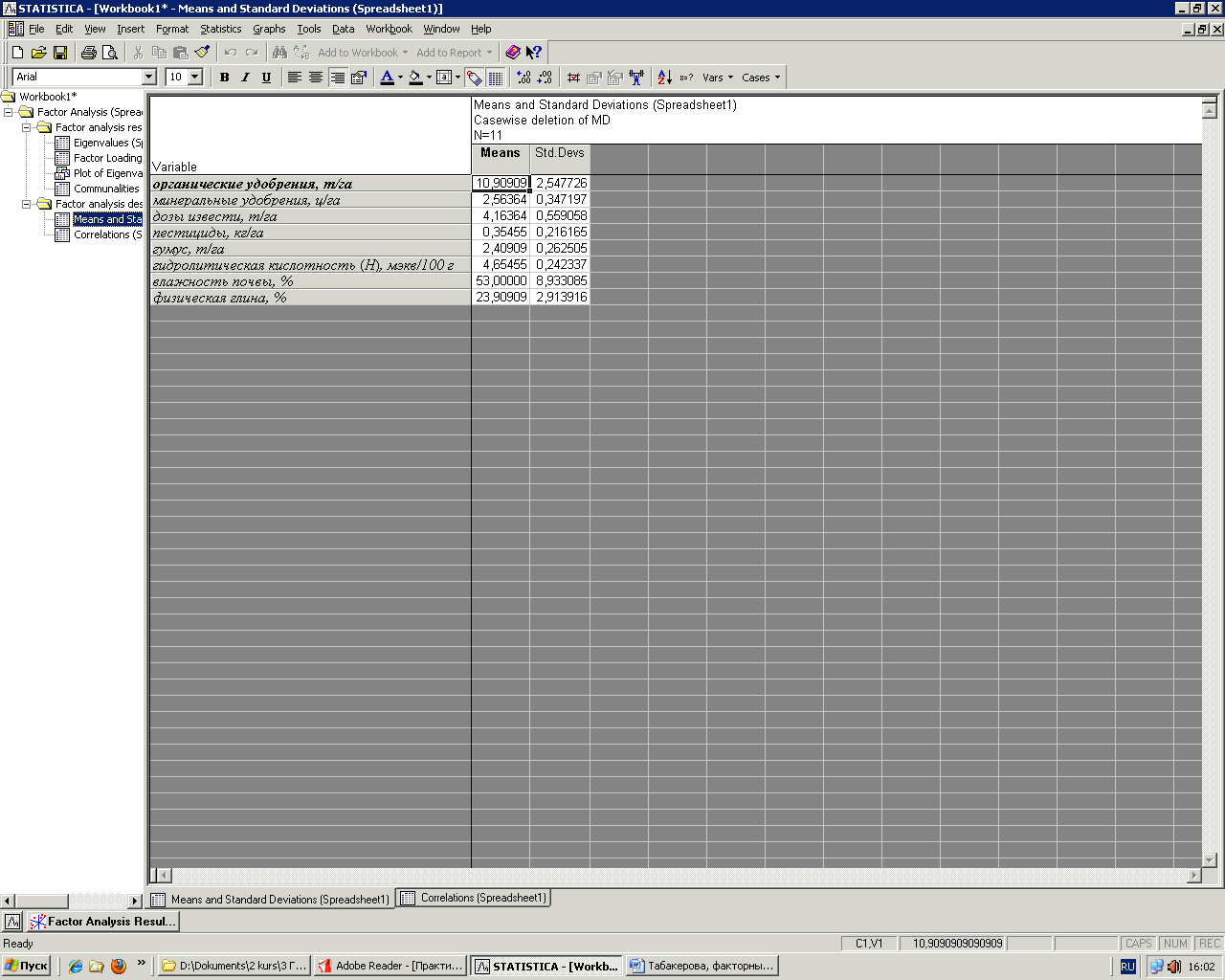1225x980 pixels.
Task: Click the font color A swatch
Action: pos(387,78)
